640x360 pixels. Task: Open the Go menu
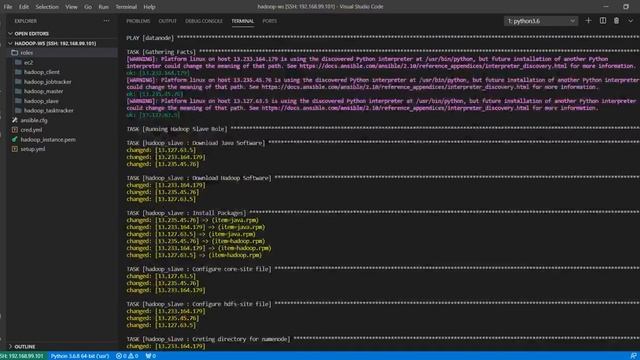(88, 7)
